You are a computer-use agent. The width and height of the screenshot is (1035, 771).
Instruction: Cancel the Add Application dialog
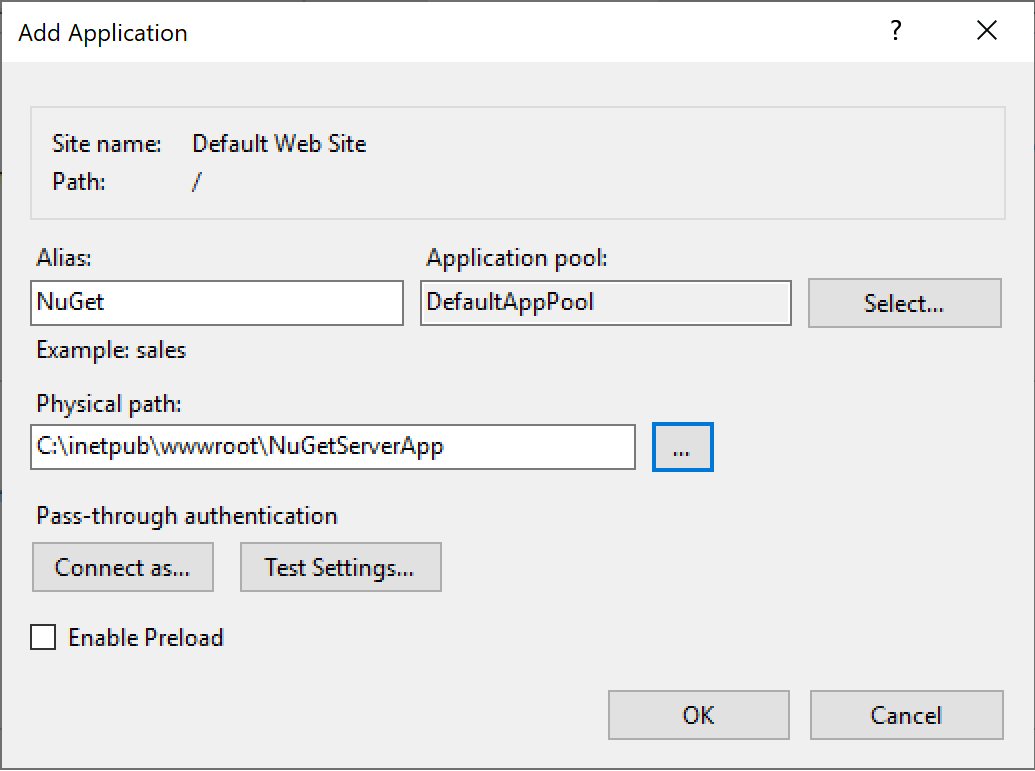(906, 715)
